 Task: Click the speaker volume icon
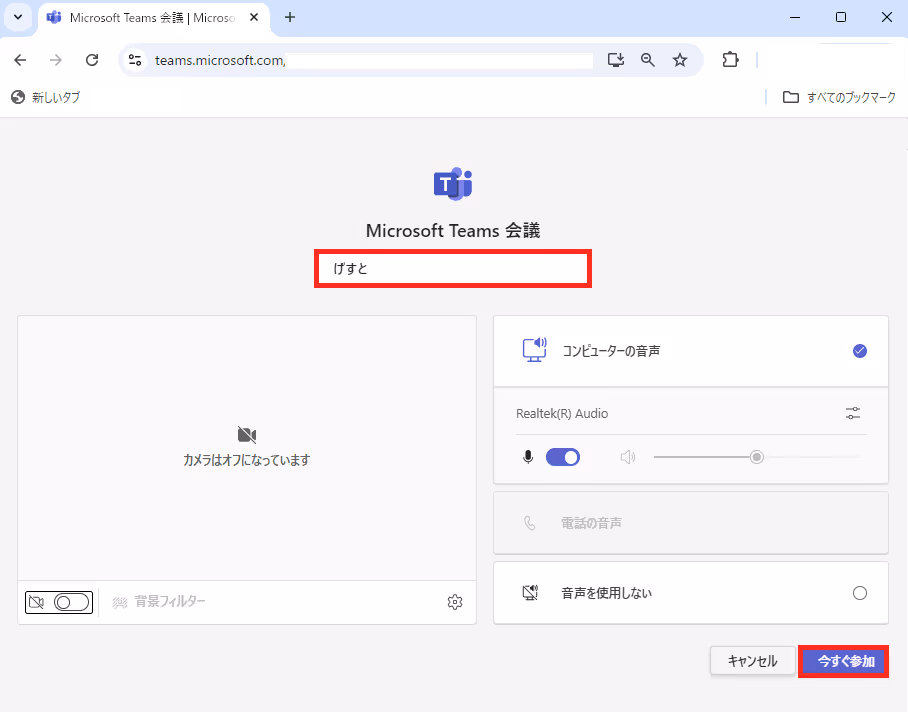[628, 457]
